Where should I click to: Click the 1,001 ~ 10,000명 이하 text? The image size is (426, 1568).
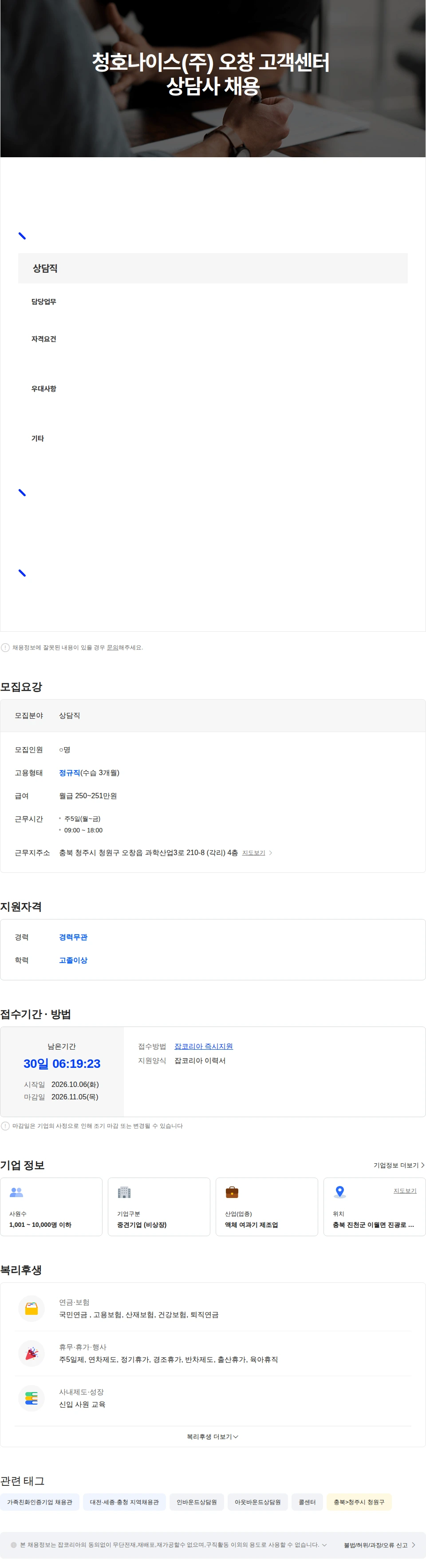point(40,1225)
